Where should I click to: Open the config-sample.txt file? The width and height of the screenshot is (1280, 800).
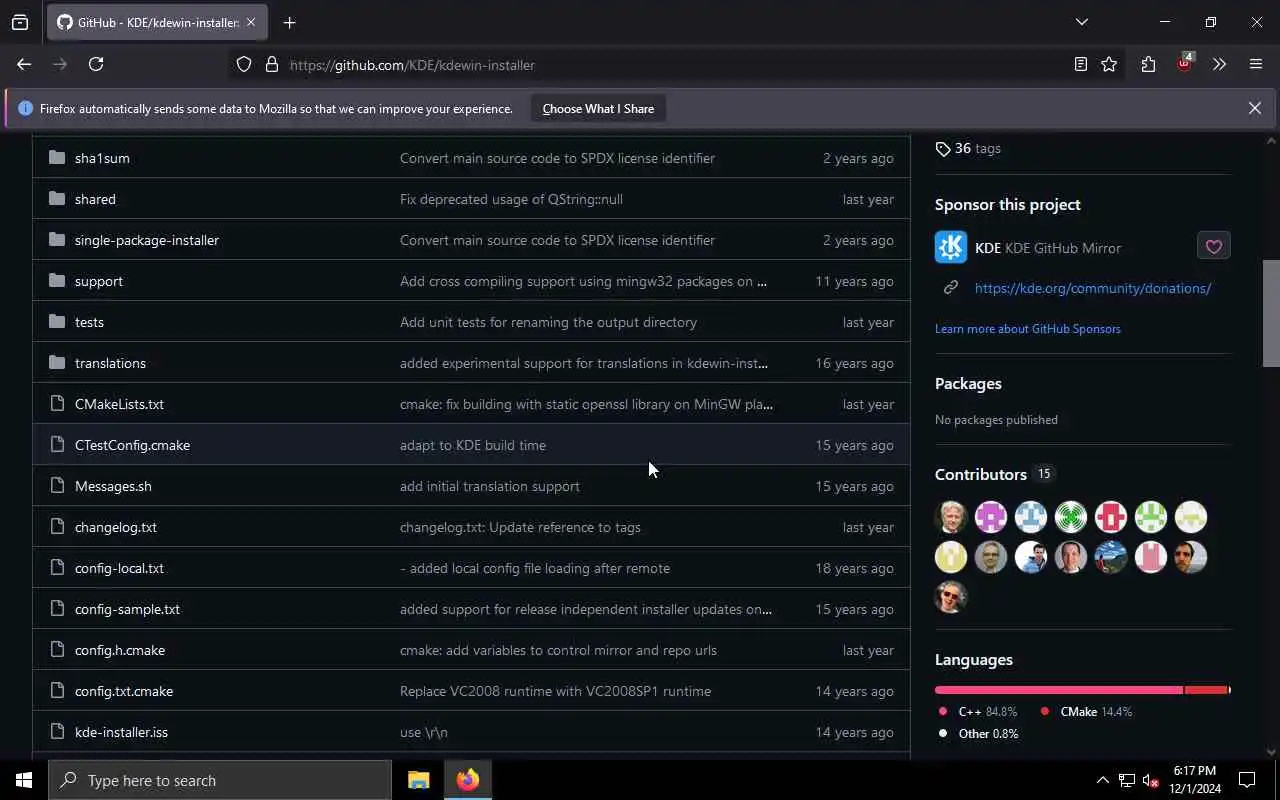coord(127,609)
